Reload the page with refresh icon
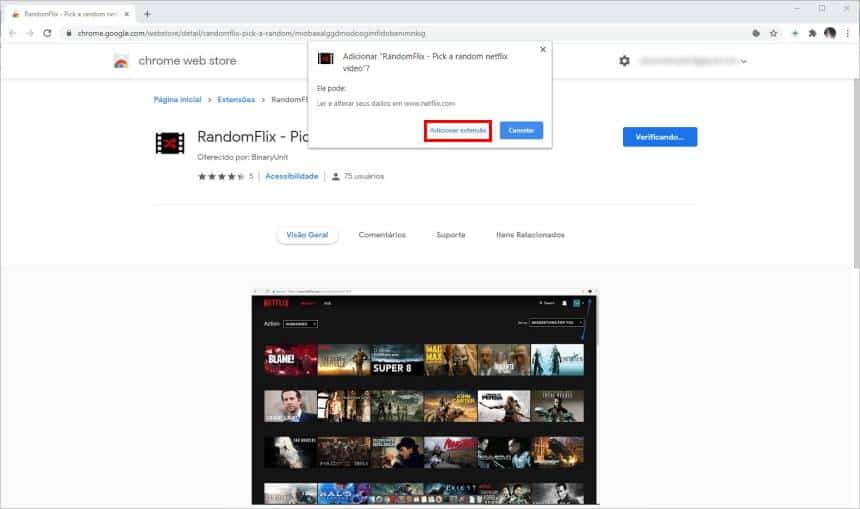Viewport: 860px width, 509px height. click(x=48, y=33)
